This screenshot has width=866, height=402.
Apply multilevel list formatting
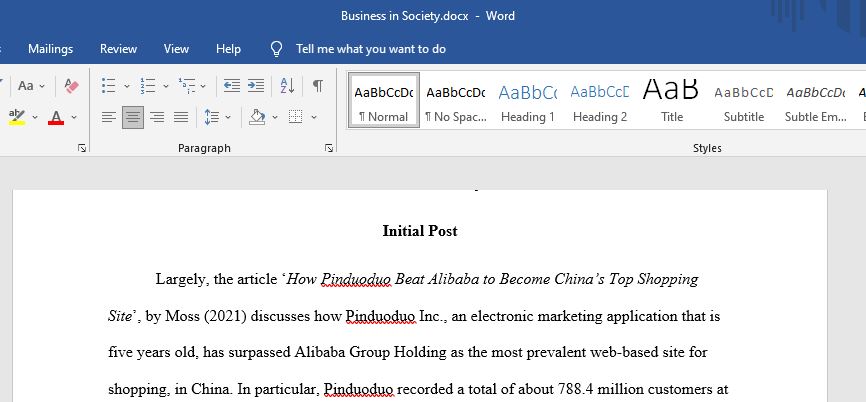coord(187,86)
